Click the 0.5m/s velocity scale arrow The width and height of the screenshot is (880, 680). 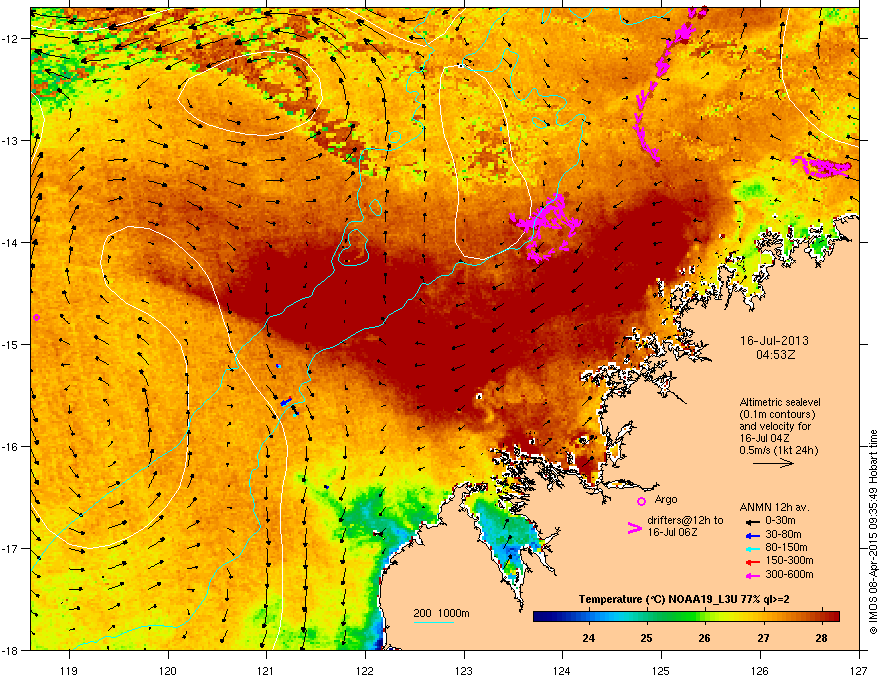pos(773,463)
